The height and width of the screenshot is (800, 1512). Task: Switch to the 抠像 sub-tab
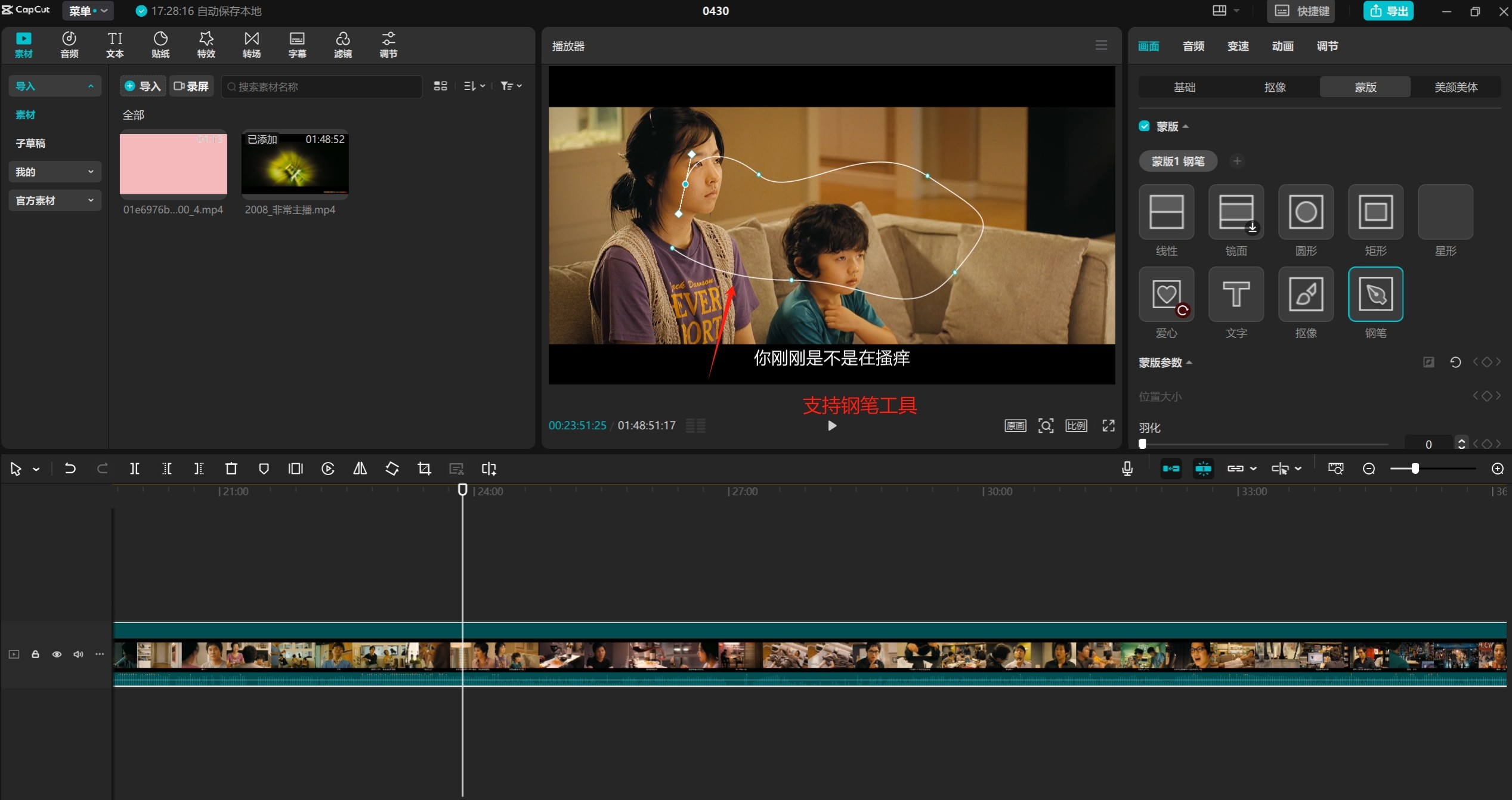click(1275, 87)
